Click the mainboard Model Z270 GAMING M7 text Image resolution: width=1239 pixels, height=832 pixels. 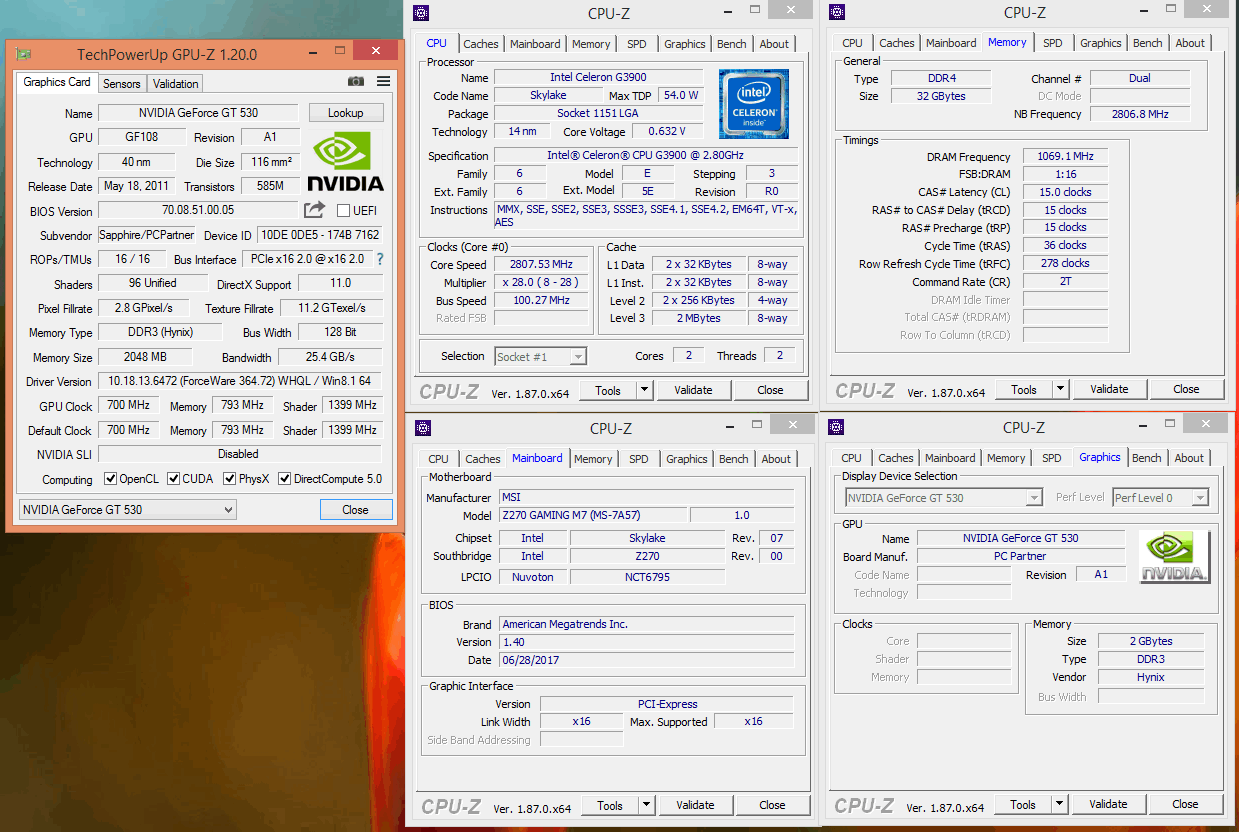click(591, 516)
